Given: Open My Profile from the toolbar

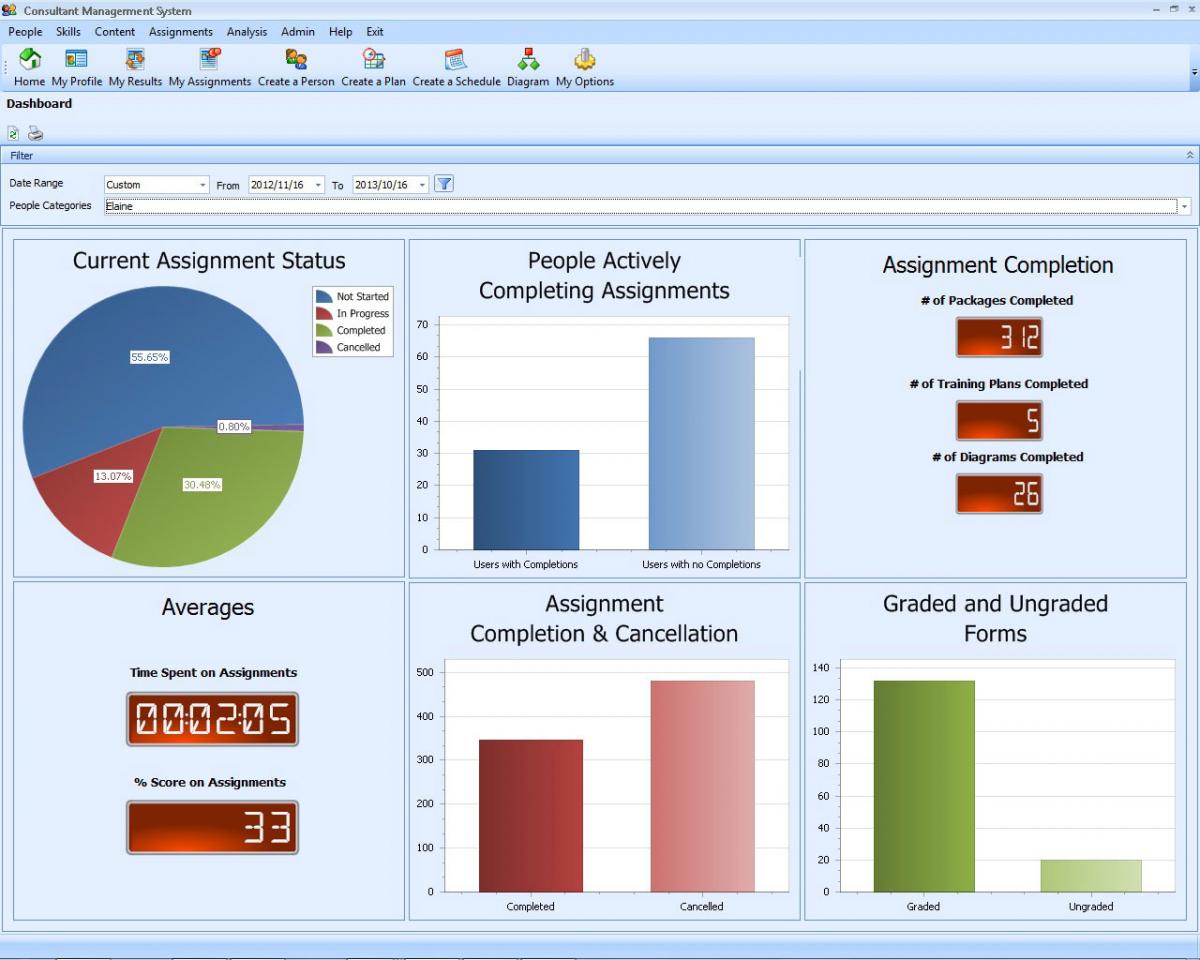Looking at the screenshot, I should coord(76,60).
